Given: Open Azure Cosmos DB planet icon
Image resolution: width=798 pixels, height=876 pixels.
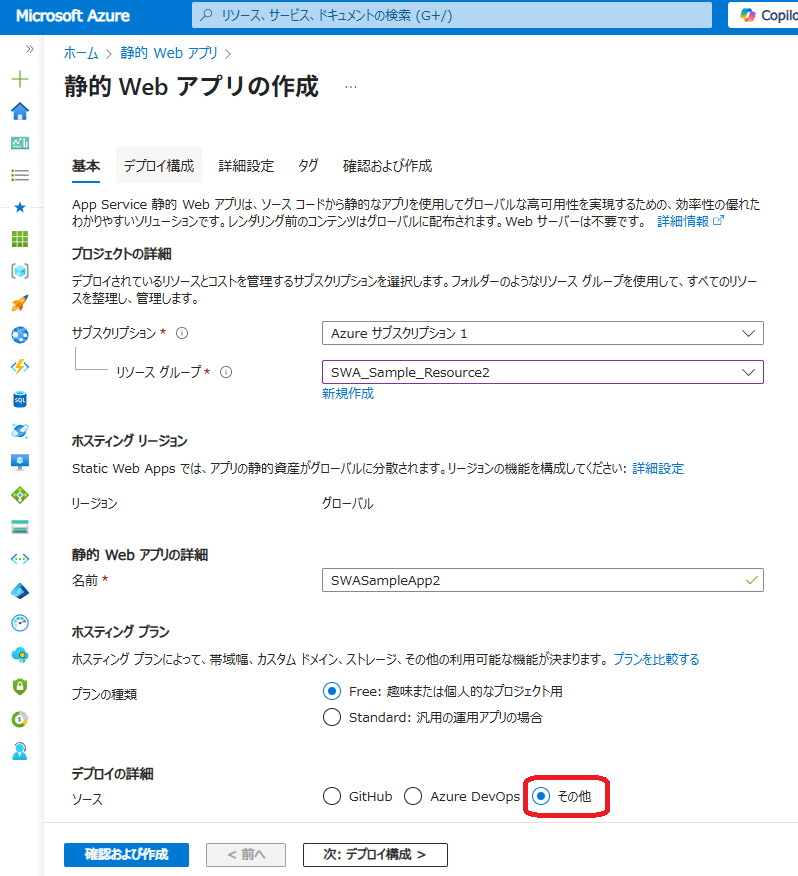Looking at the screenshot, I should click(20, 431).
